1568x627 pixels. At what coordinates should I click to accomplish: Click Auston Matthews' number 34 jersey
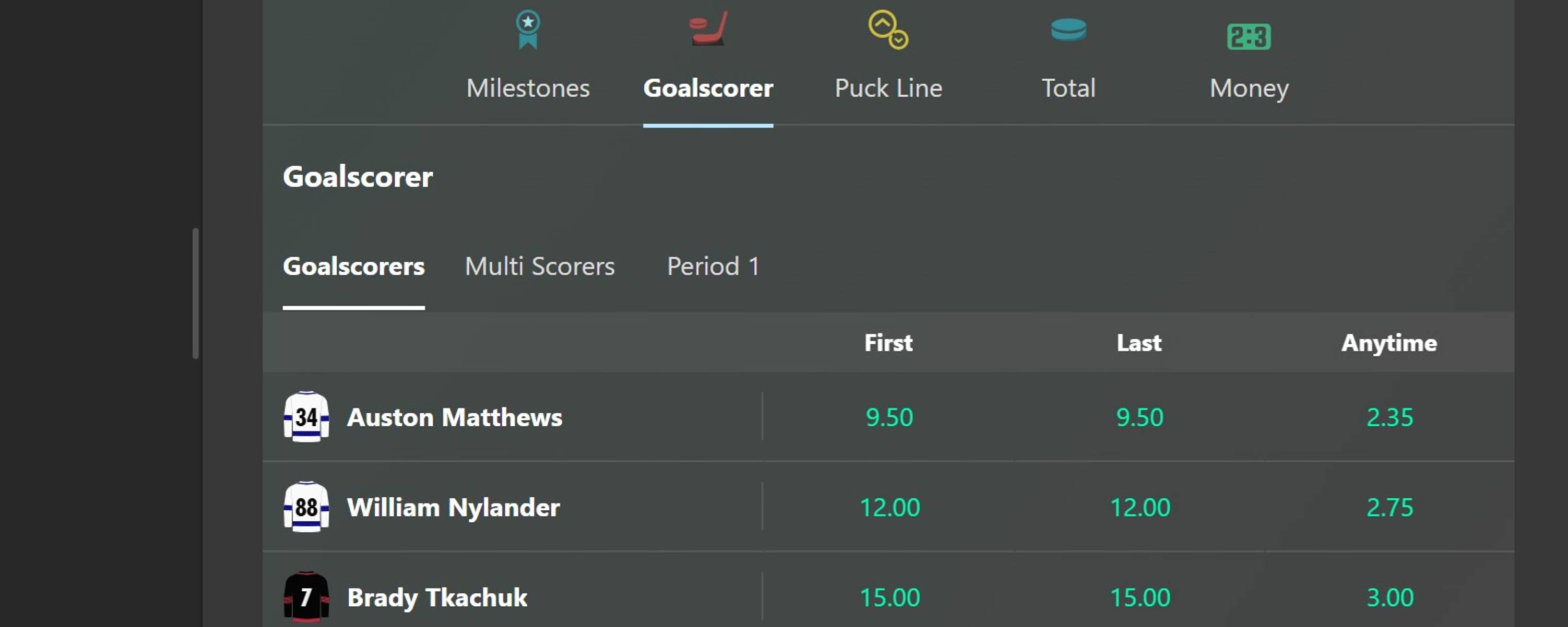(x=306, y=417)
